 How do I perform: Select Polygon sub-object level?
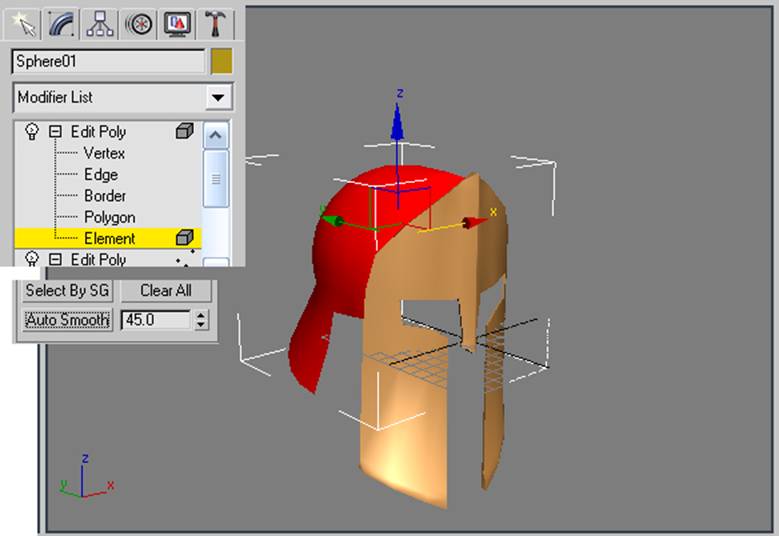[x=109, y=217]
